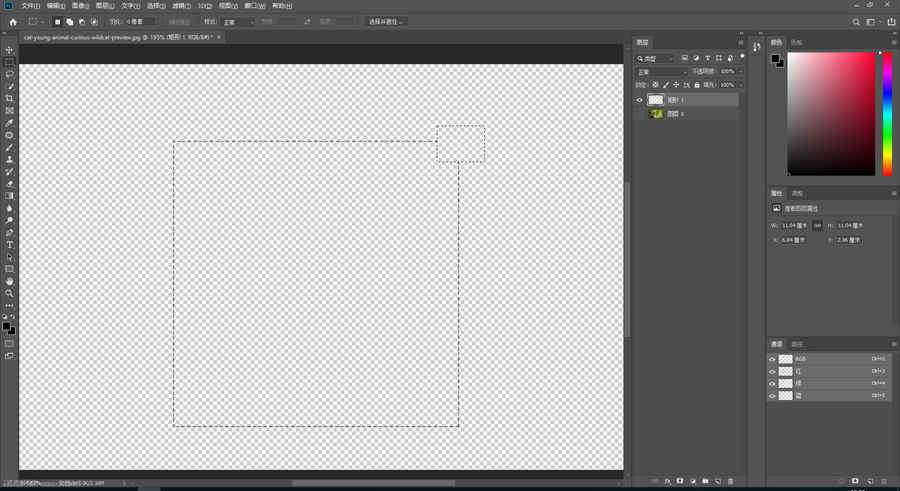Activate the Hand tool
Image resolution: width=900 pixels, height=491 pixels.
(x=10, y=281)
